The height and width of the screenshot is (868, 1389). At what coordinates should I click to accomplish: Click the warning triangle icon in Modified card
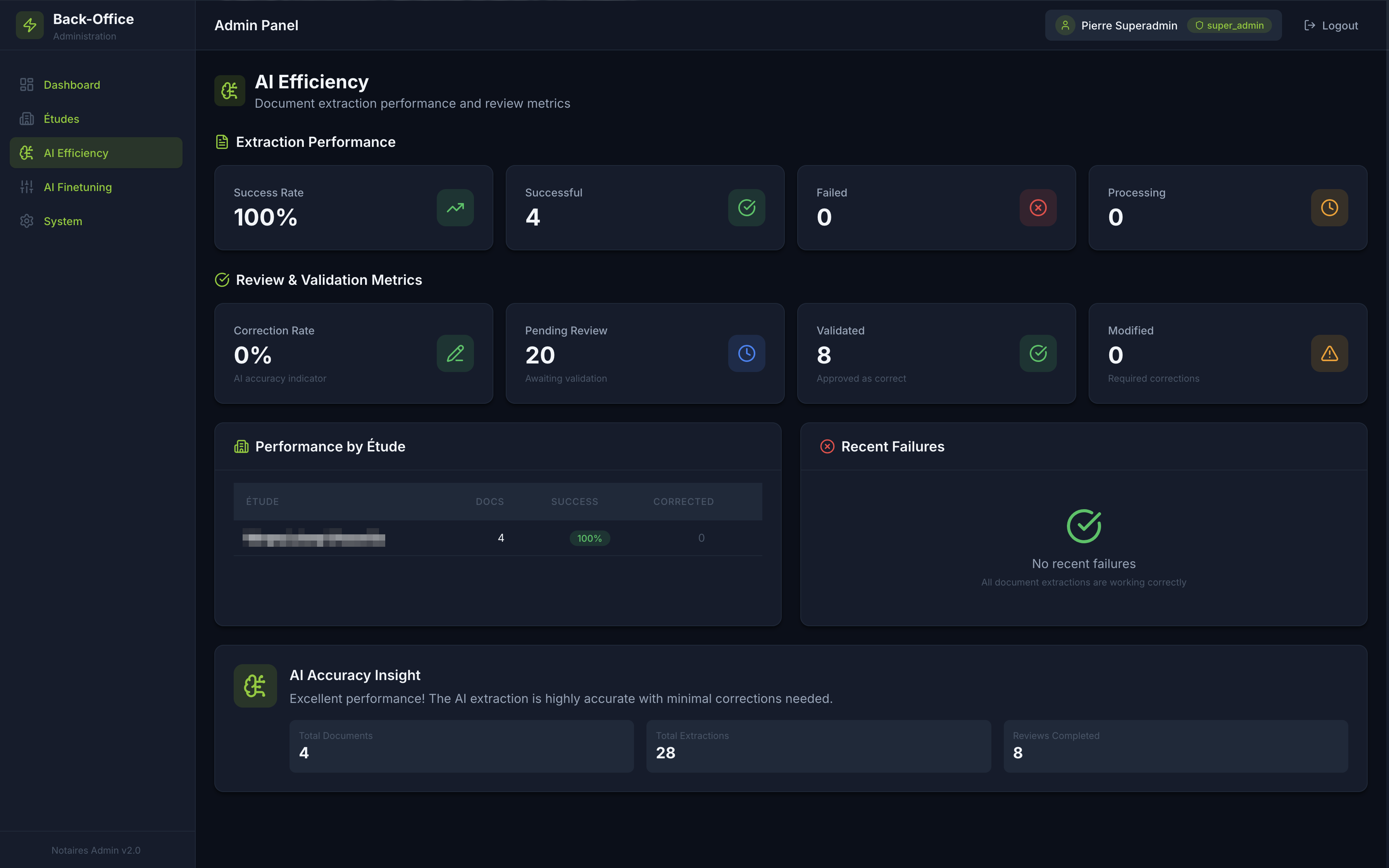click(1329, 354)
